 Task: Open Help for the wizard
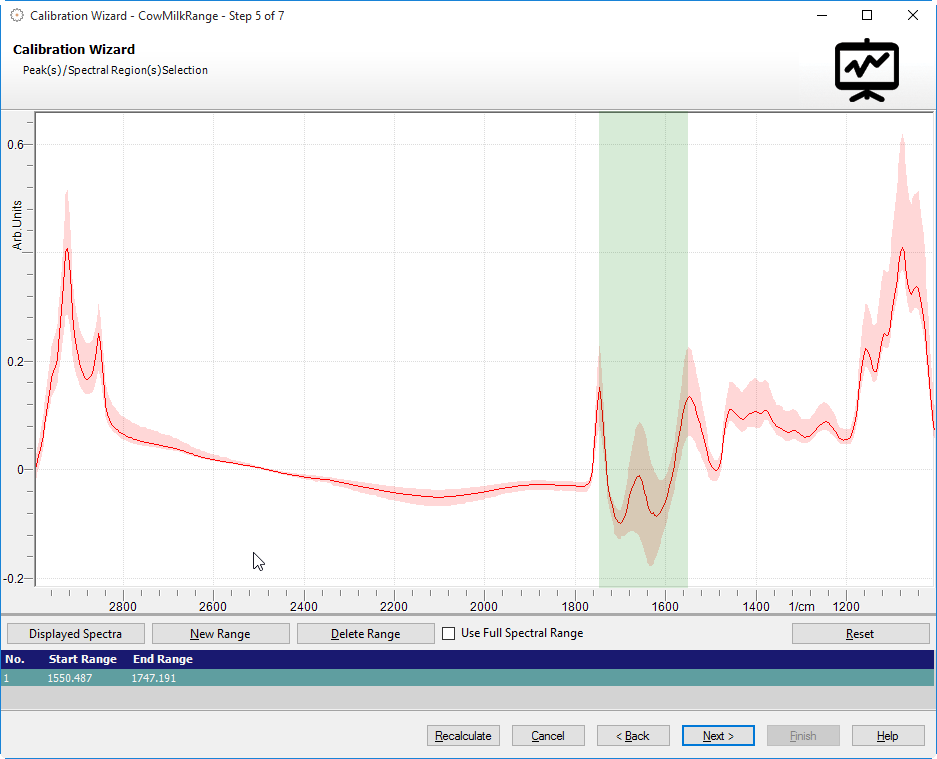(x=887, y=736)
